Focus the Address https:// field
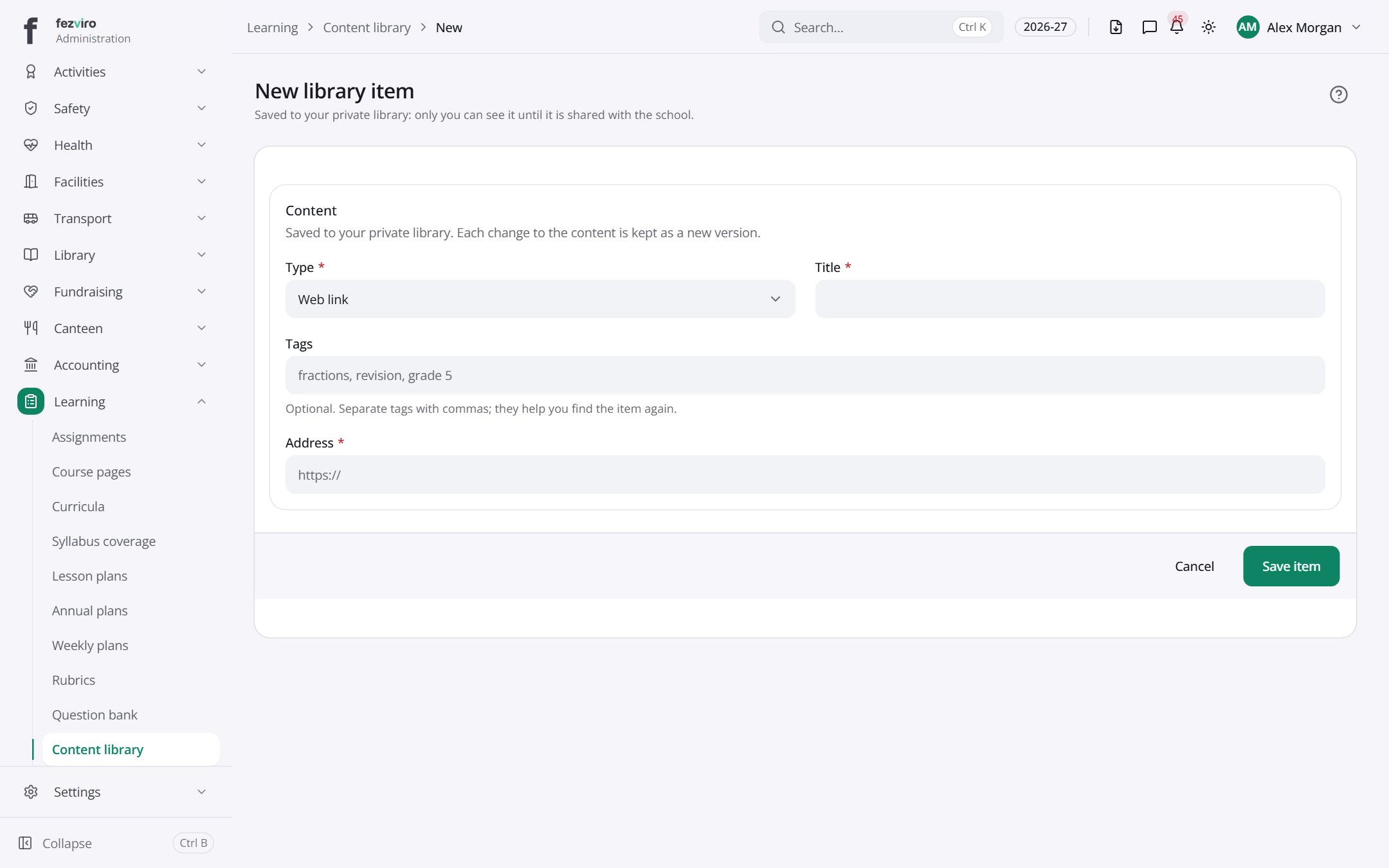Viewport: 1389px width, 868px height. point(805,475)
